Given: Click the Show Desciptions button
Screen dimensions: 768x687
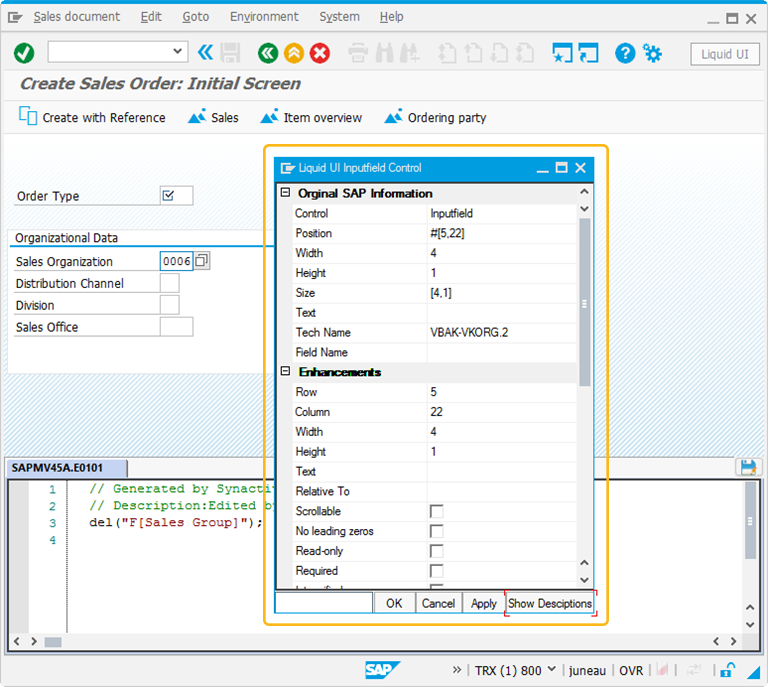Looking at the screenshot, I should click(x=550, y=603).
